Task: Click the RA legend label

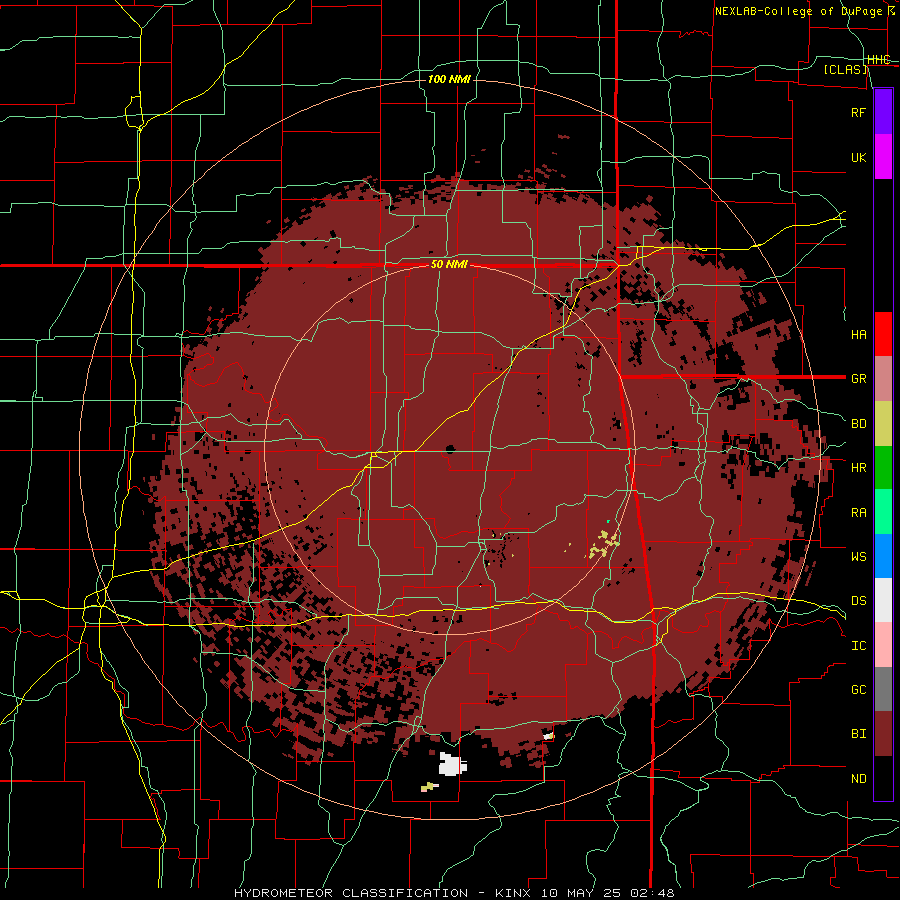Action: (x=858, y=513)
